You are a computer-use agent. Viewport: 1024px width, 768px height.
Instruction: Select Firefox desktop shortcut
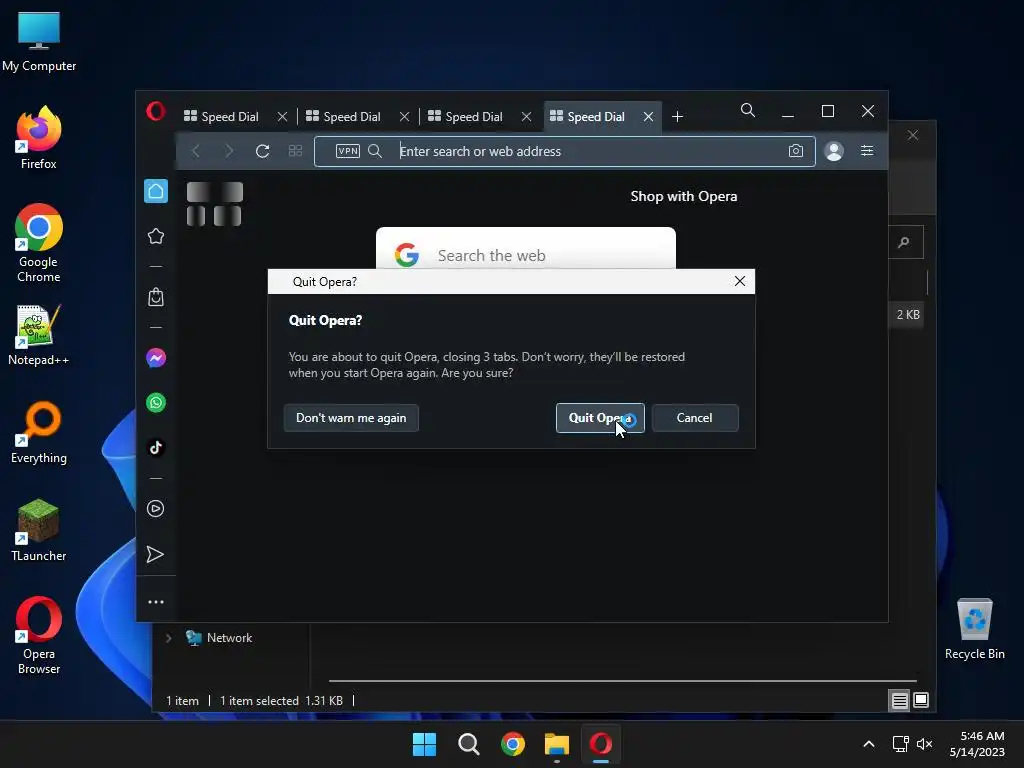point(39,138)
